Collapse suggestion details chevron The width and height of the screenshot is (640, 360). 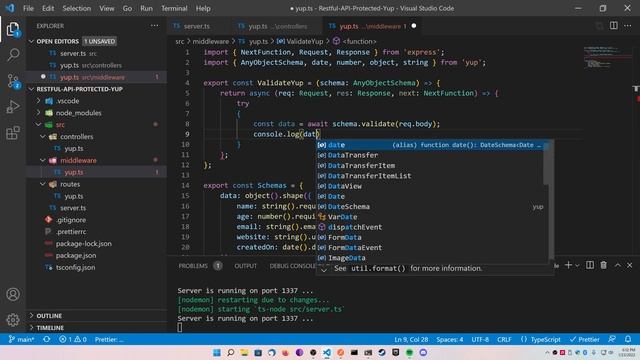tap(324, 269)
